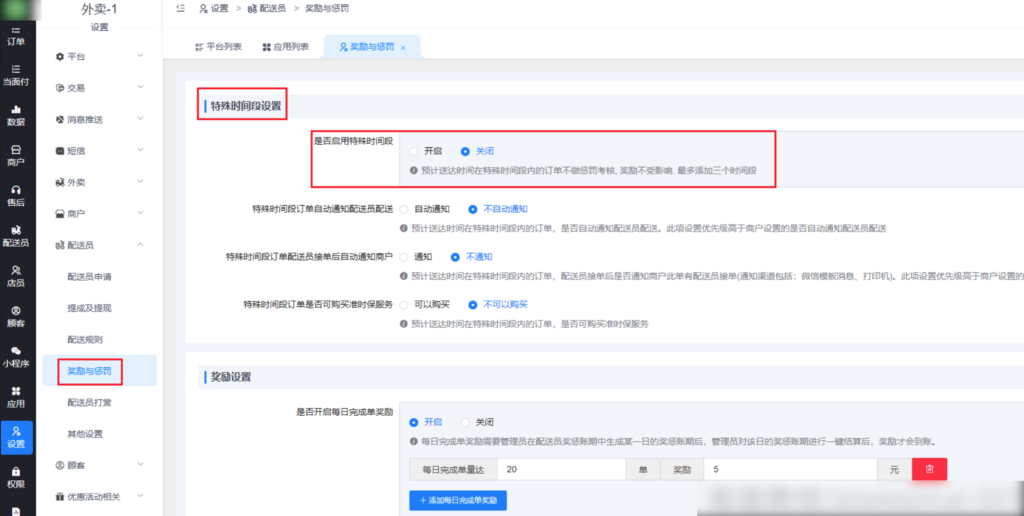Image resolution: width=1024 pixels, height=516 pixels.
Task: Open 其他设置 submenu item
Action: pyautogui.click(x=85, y=434)
